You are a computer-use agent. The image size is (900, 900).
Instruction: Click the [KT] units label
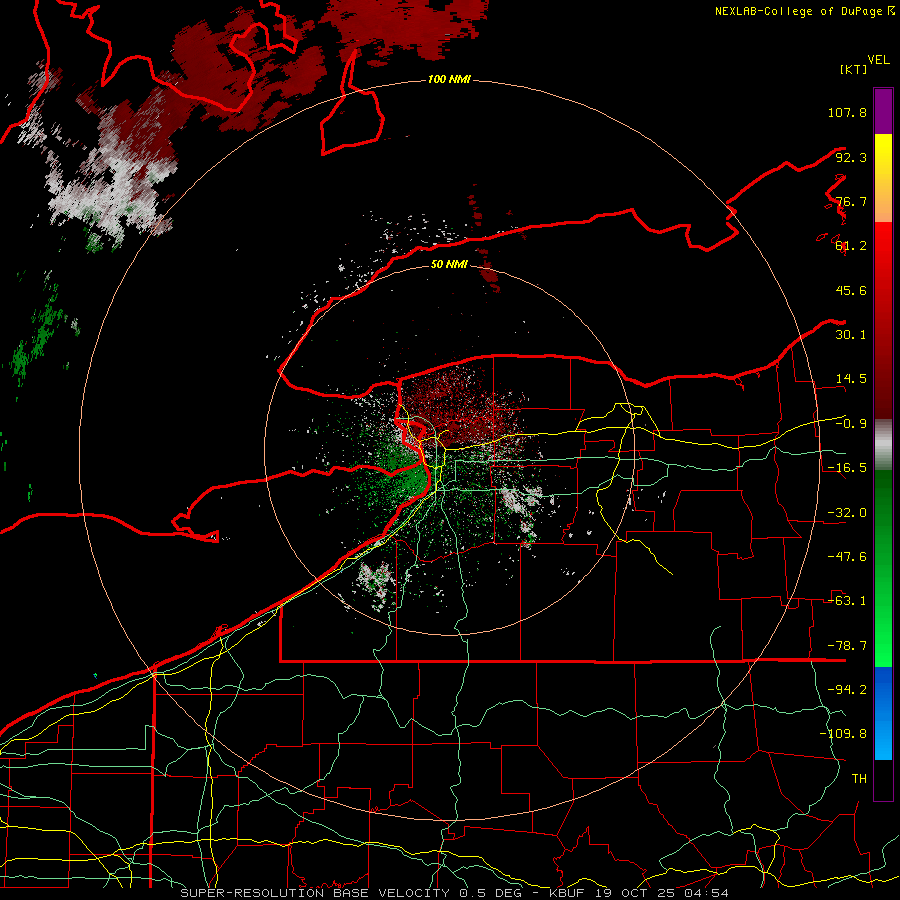tap(853, 69)
